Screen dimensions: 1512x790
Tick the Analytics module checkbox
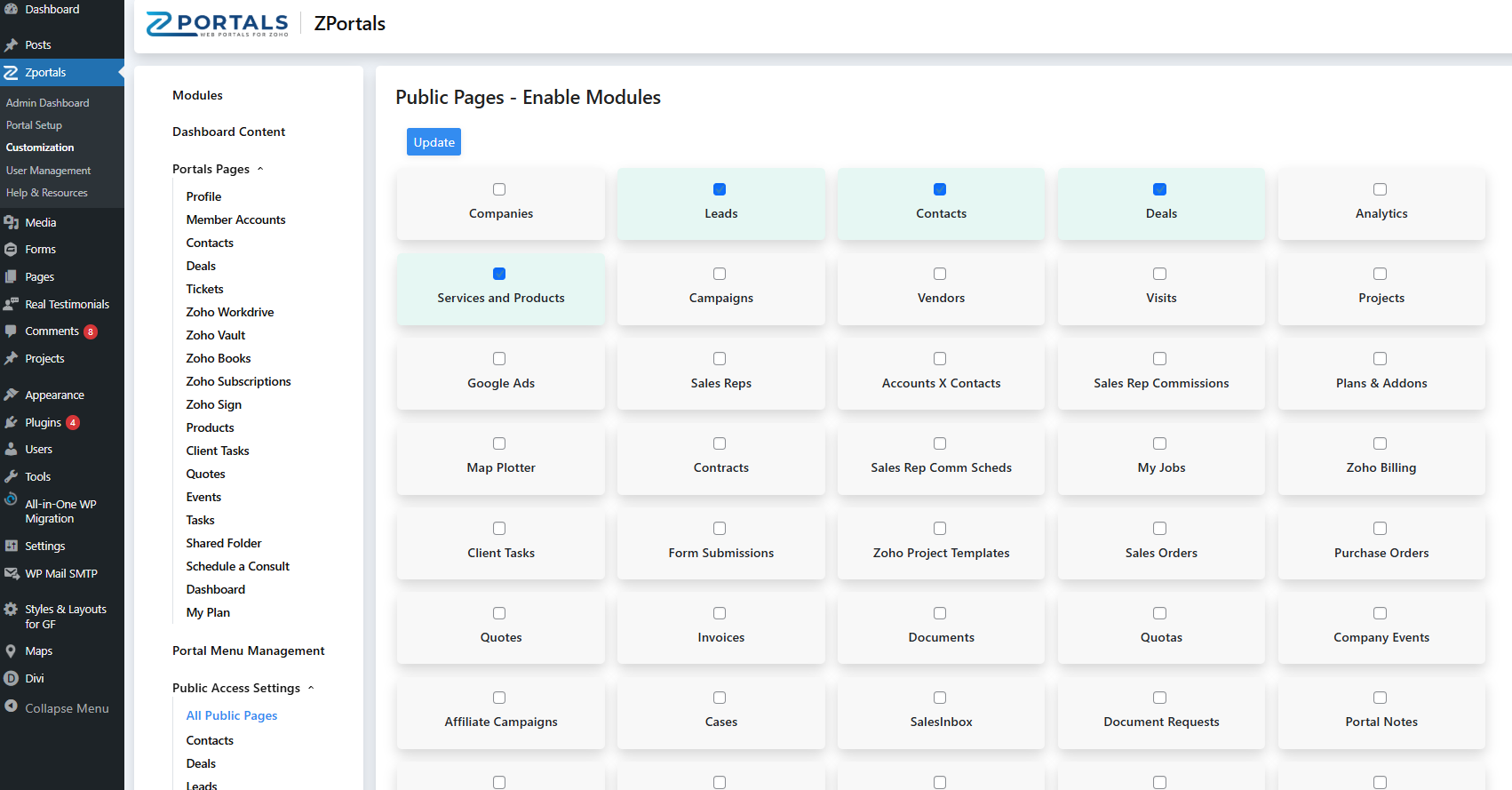point(1380,189)
